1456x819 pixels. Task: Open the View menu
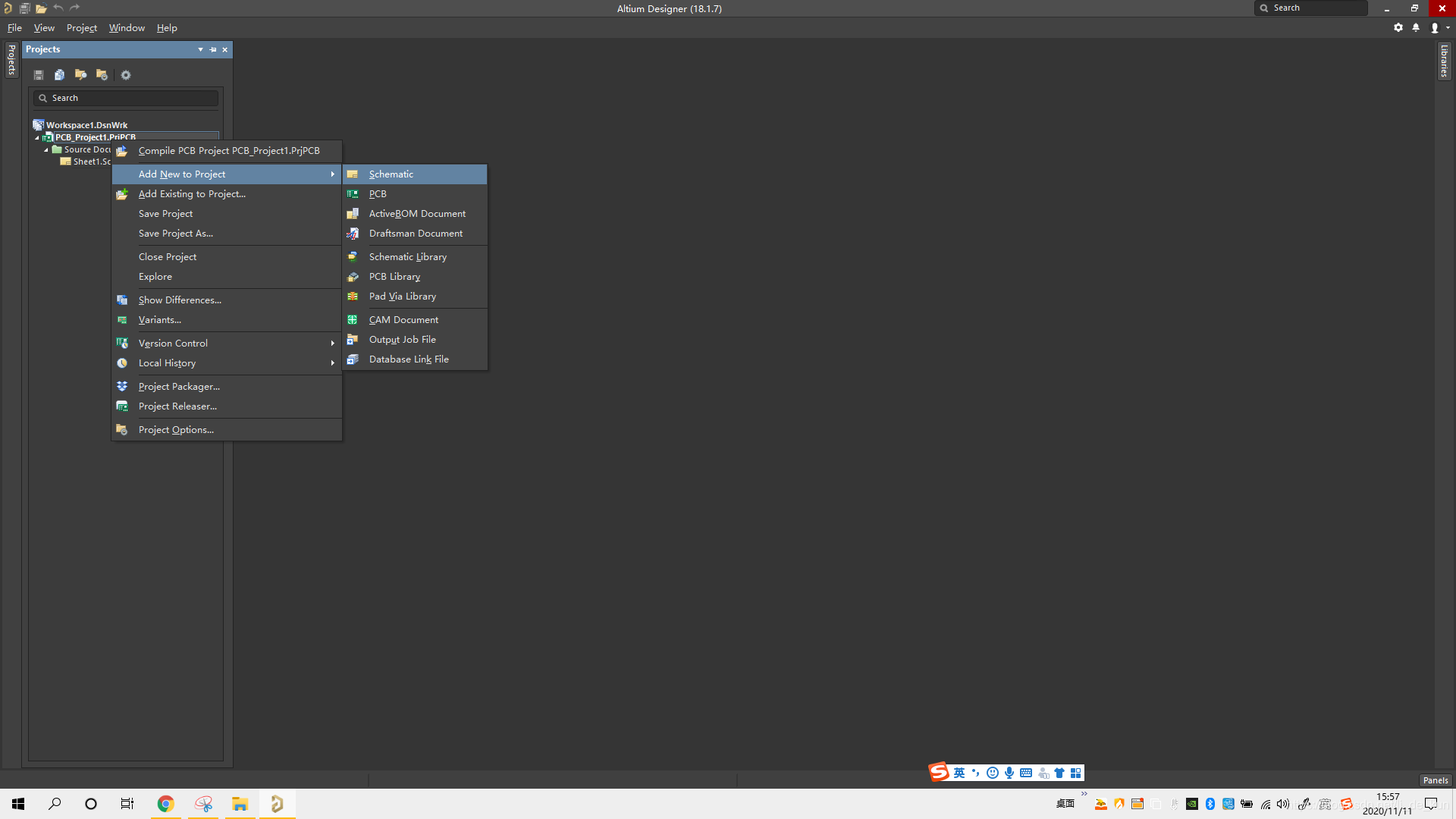coord(44,28)
